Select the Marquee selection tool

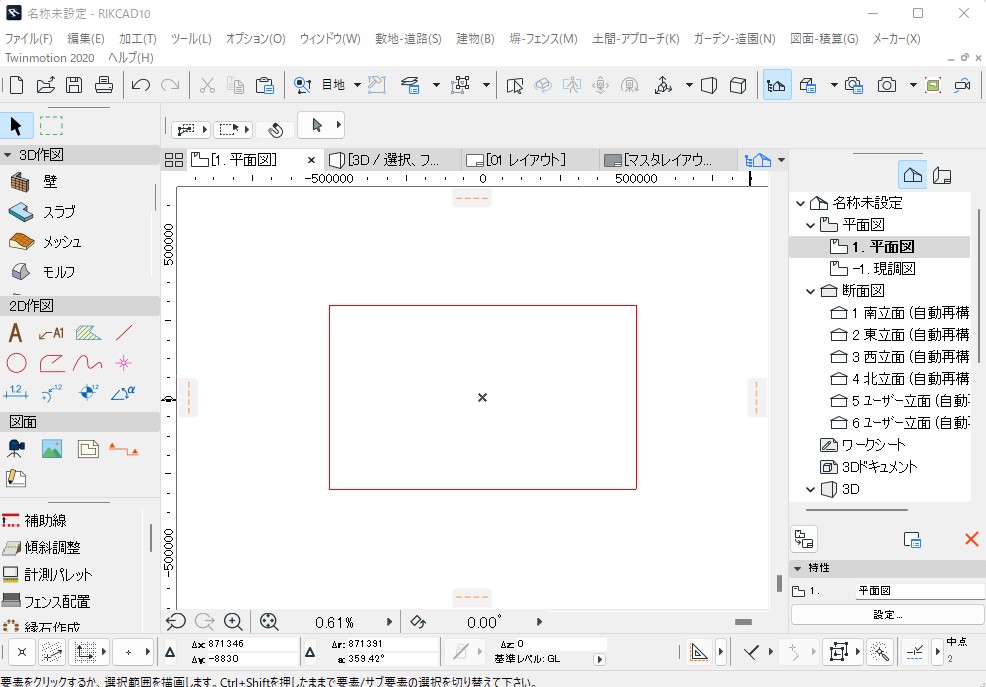(x=51, y=126)
